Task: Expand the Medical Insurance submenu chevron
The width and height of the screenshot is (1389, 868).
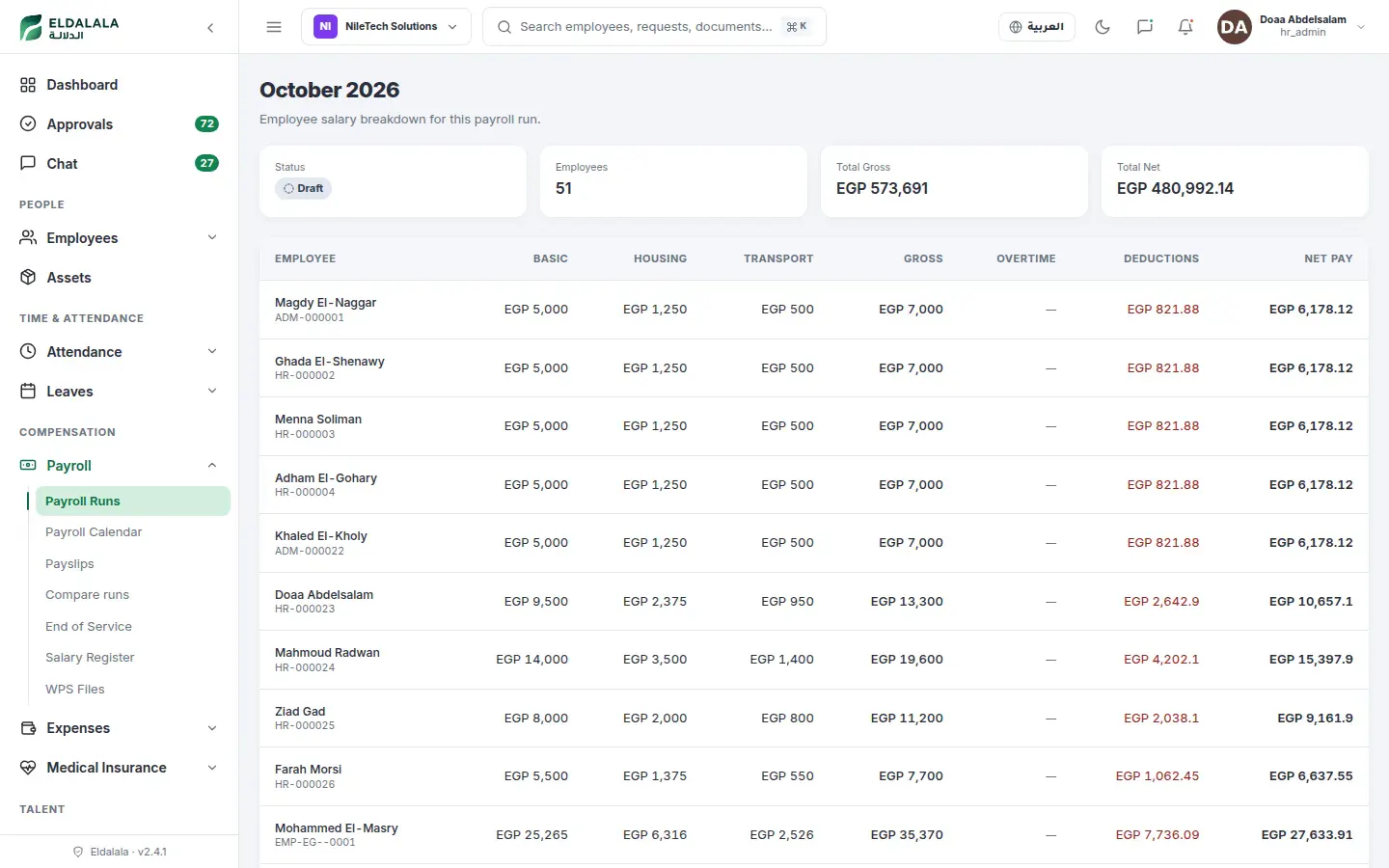Action: (212, 768)
